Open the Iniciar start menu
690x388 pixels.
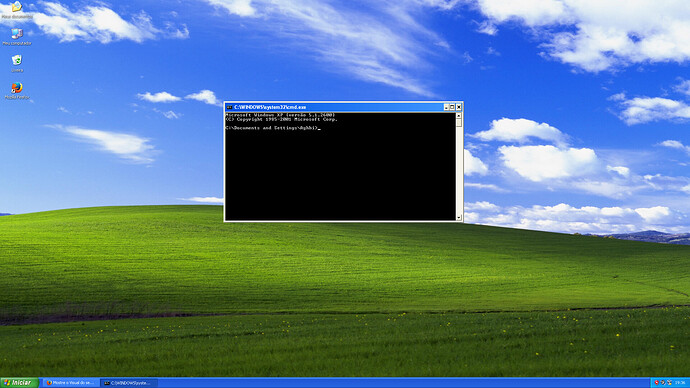tap(20, 383)
